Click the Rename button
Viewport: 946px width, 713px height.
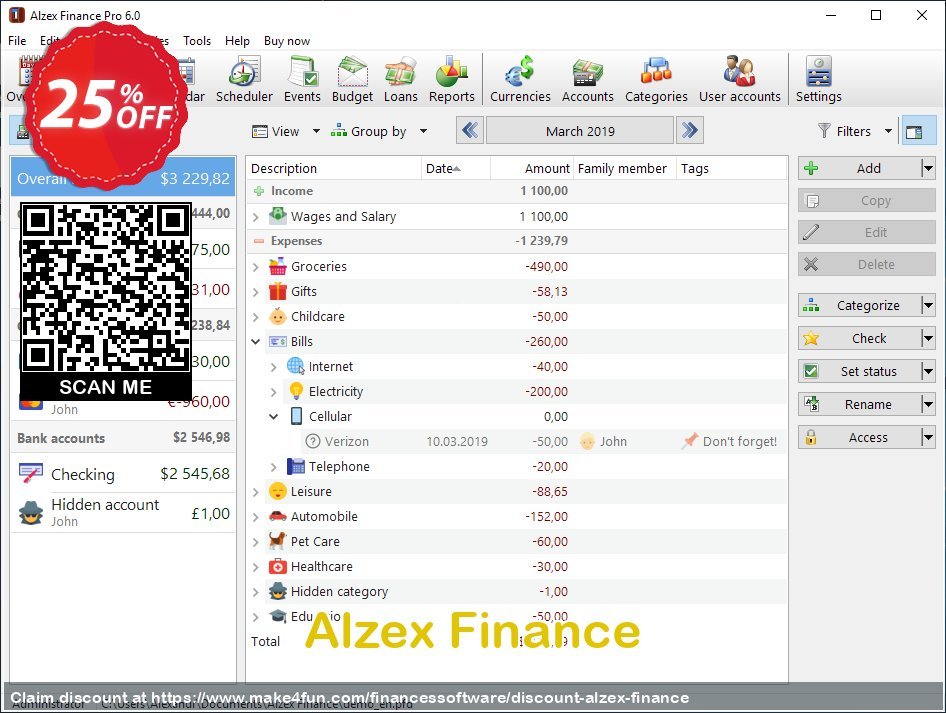pyautogui.click(x=860, y=404)
